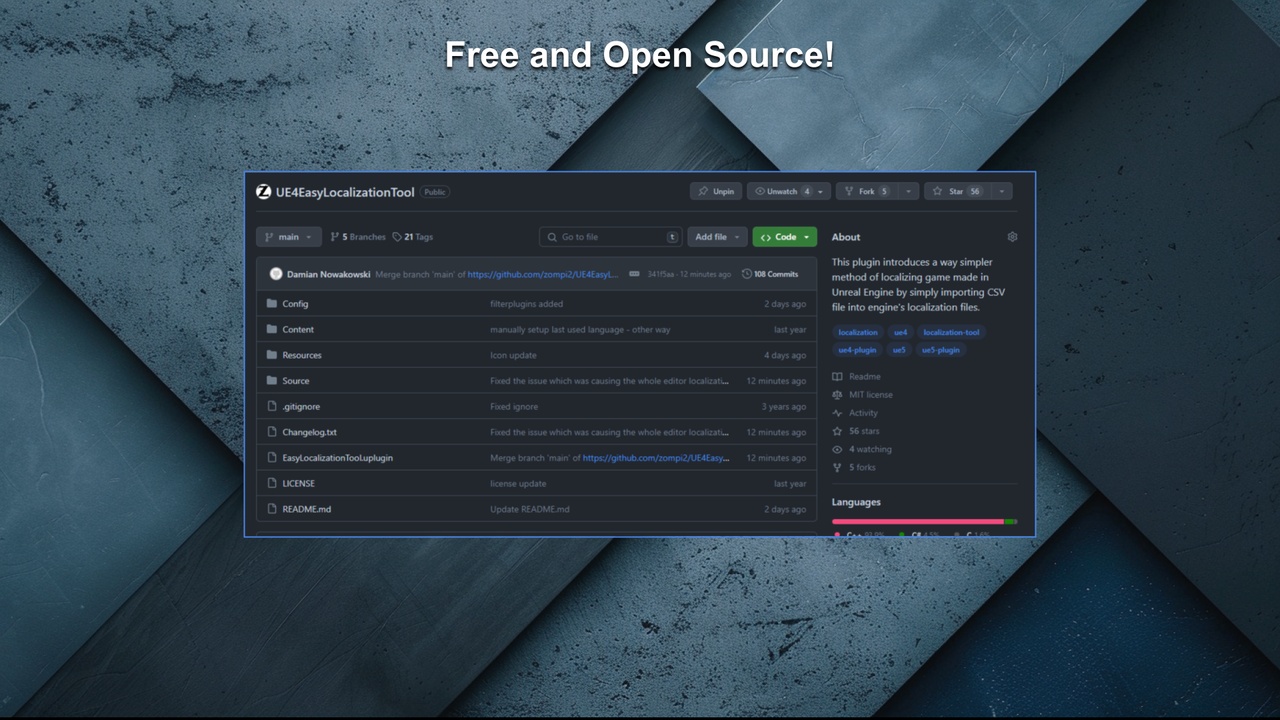Unpin the UE4EasyLocalizationTool repository
Viewport: 1280px width, 720px height.
716,190
